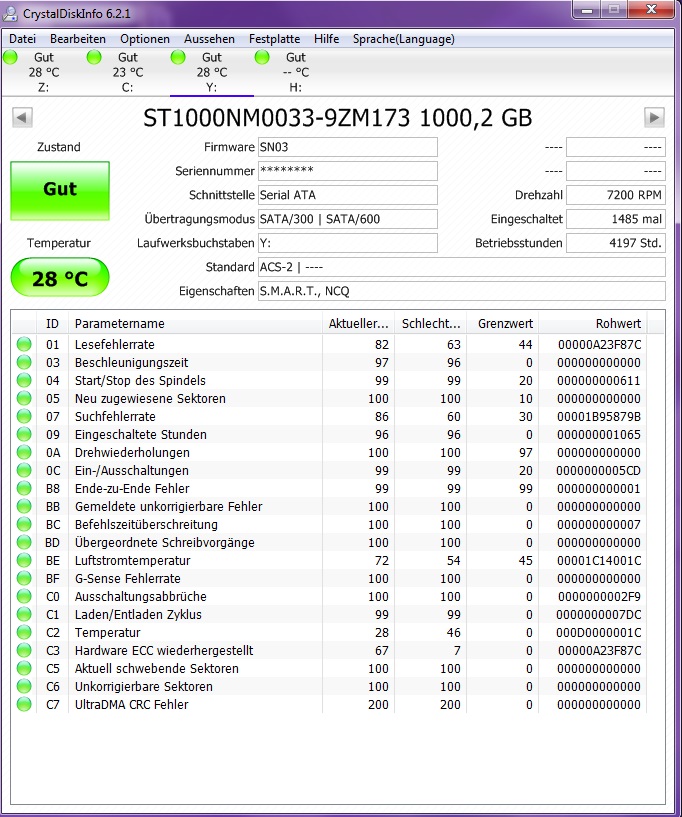
Task: Select disk H: in the drive bar
Action: (x=295, y=72)
